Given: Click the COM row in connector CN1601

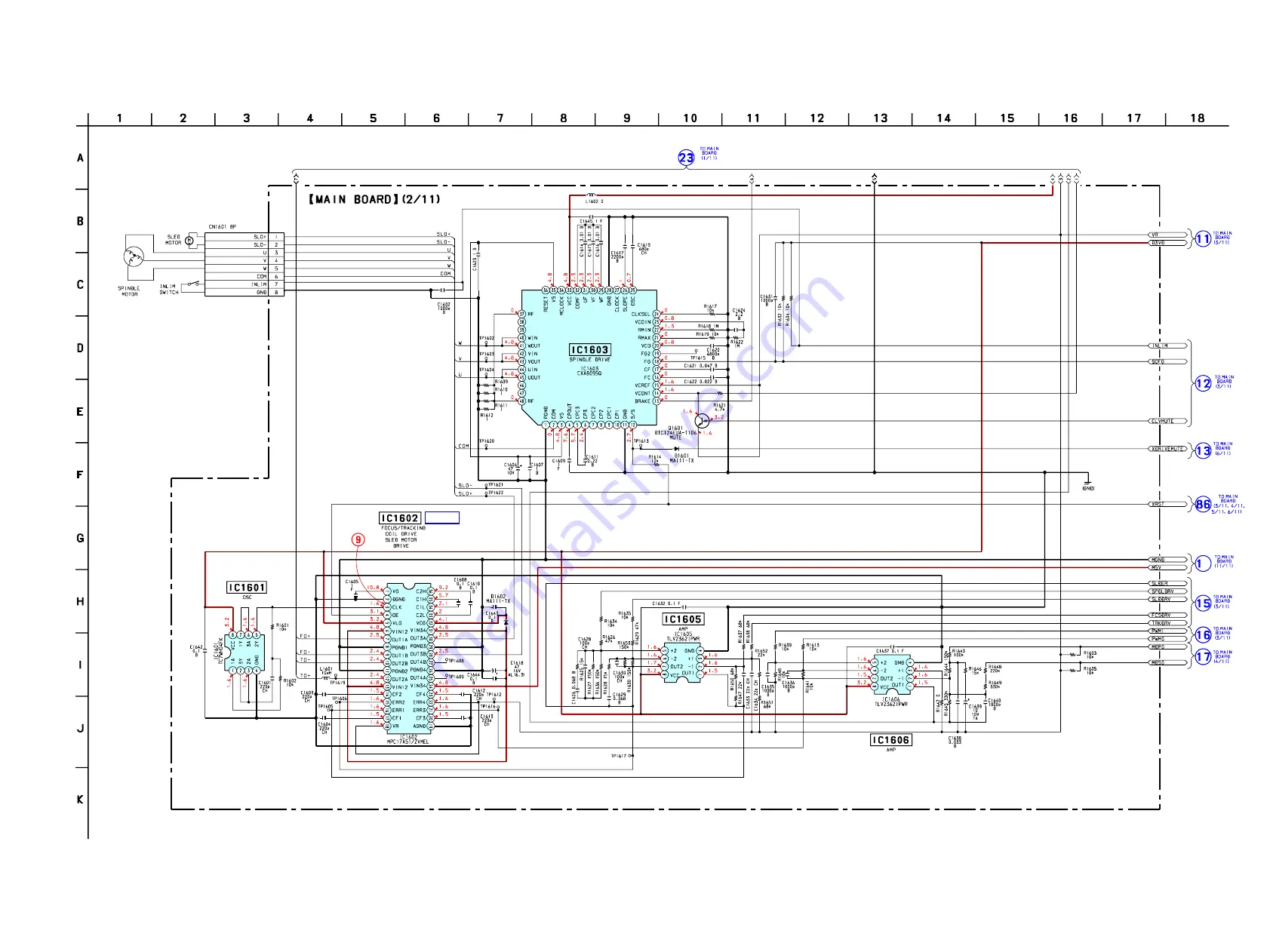Looking at the screenshot, I should [244, 276].
